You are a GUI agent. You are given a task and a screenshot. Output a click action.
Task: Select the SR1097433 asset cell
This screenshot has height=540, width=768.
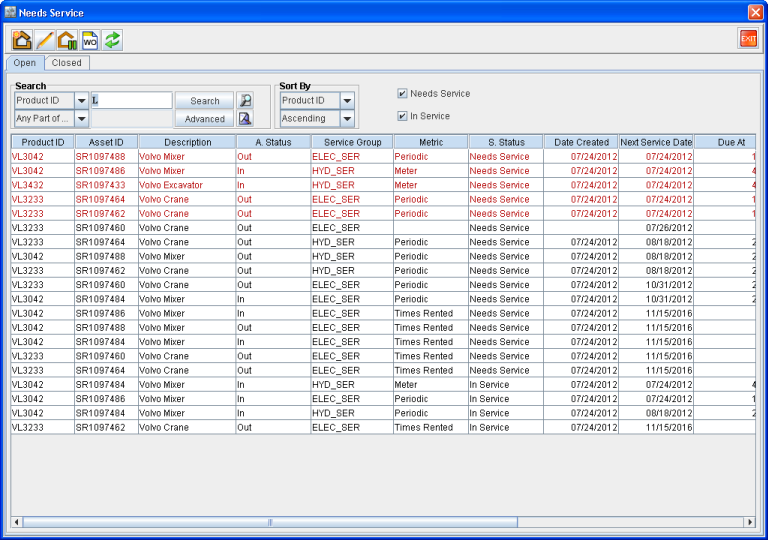[106, 185]
